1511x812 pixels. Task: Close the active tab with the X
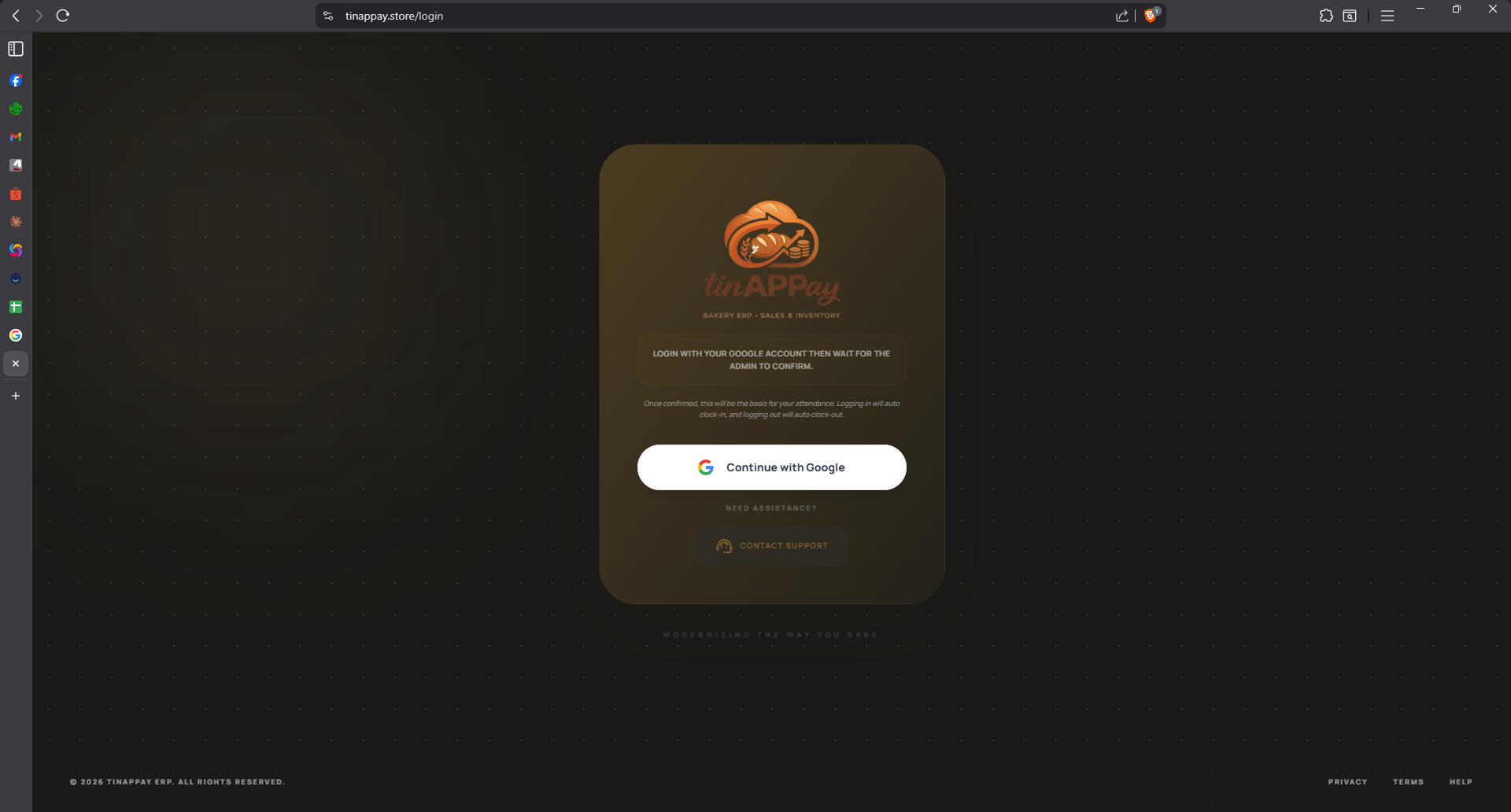click(x=16, y=364)
